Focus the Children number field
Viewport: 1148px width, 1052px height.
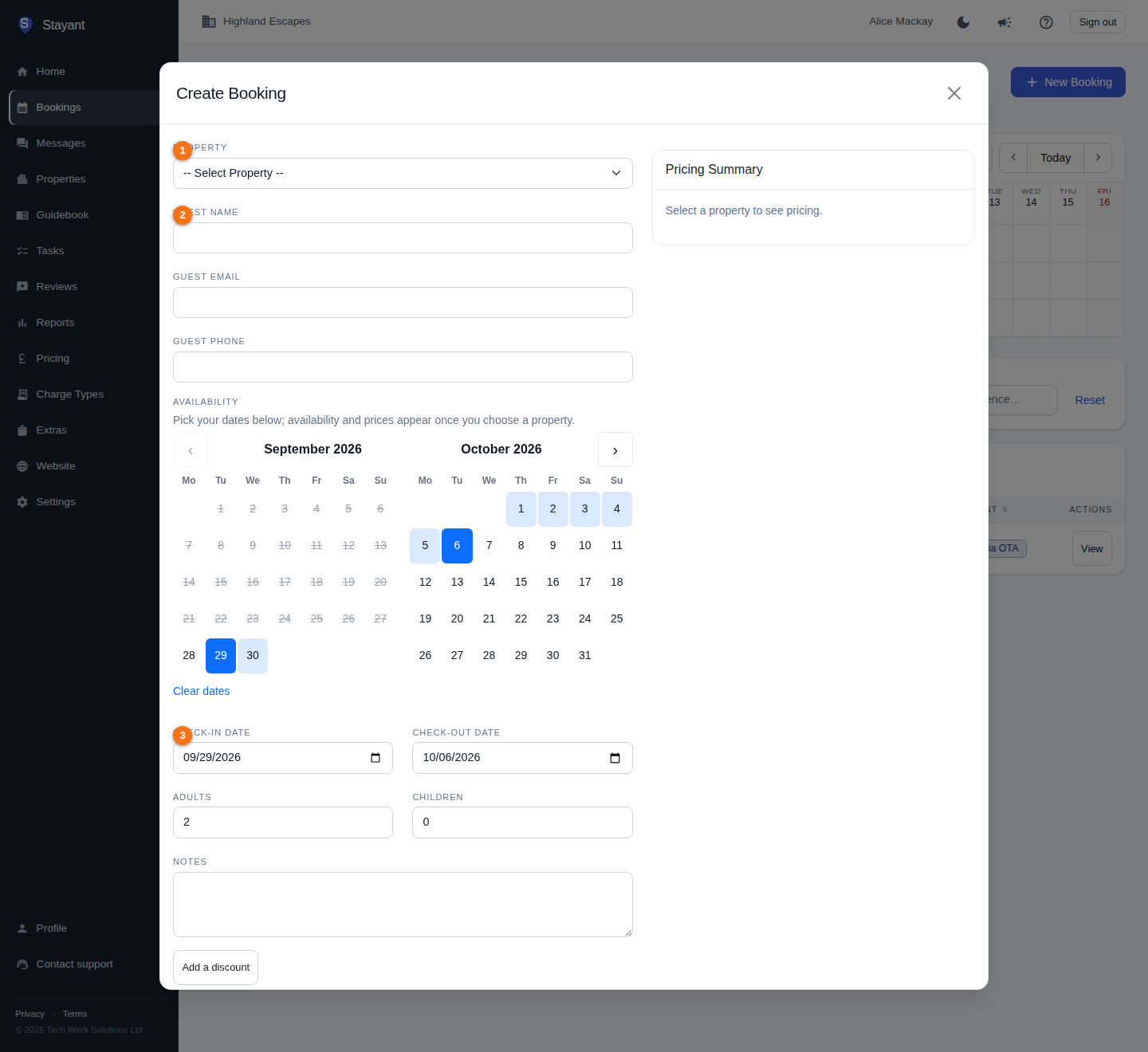[x=522, y=822]
